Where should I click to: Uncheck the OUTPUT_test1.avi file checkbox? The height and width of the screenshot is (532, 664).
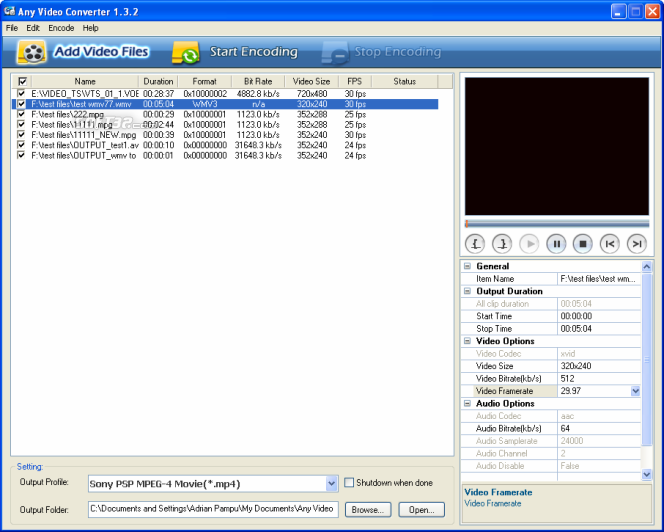21,145
